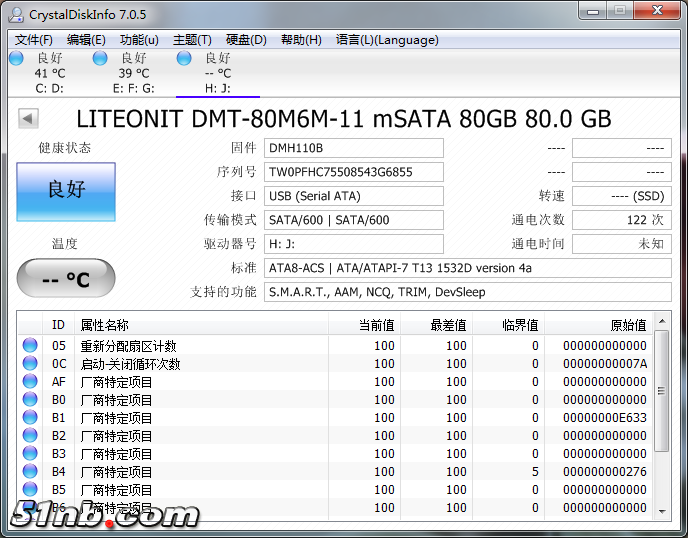Viewport: 688px width, 538px height.
Task: Click the CrystalDiskInfo app icon in title bar
Action: tap(16, 14)
